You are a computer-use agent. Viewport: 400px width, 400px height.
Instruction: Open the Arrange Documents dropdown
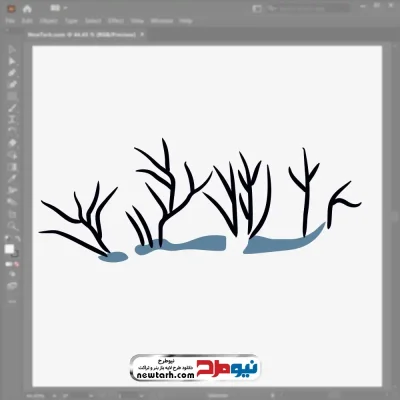59,8
